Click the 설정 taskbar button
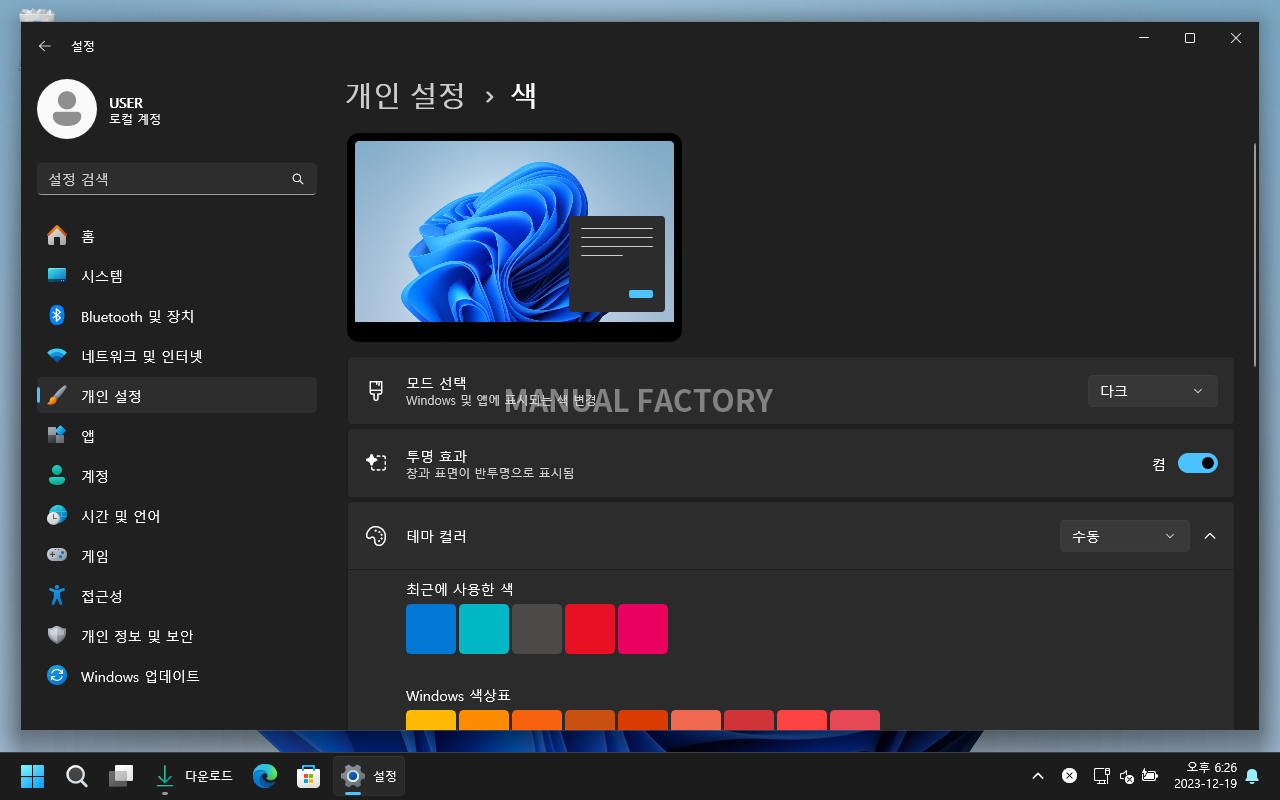Viewport: 1280px width, 800px height. click(369, 776)
